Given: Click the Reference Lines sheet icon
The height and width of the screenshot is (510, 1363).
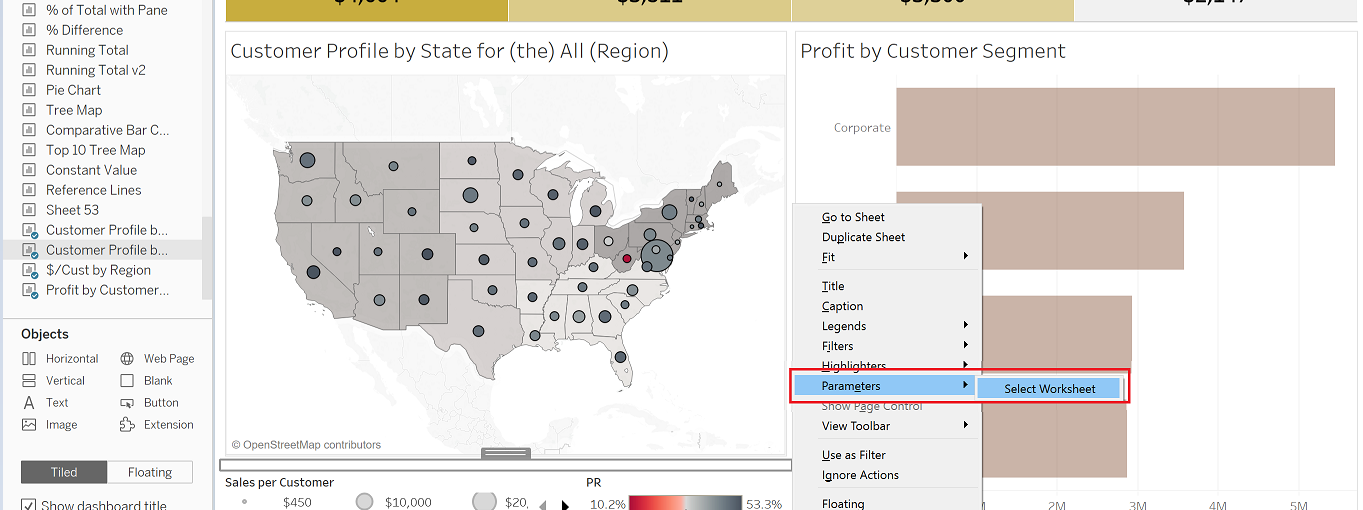Looking at the screenshot, I should [29, 190].
